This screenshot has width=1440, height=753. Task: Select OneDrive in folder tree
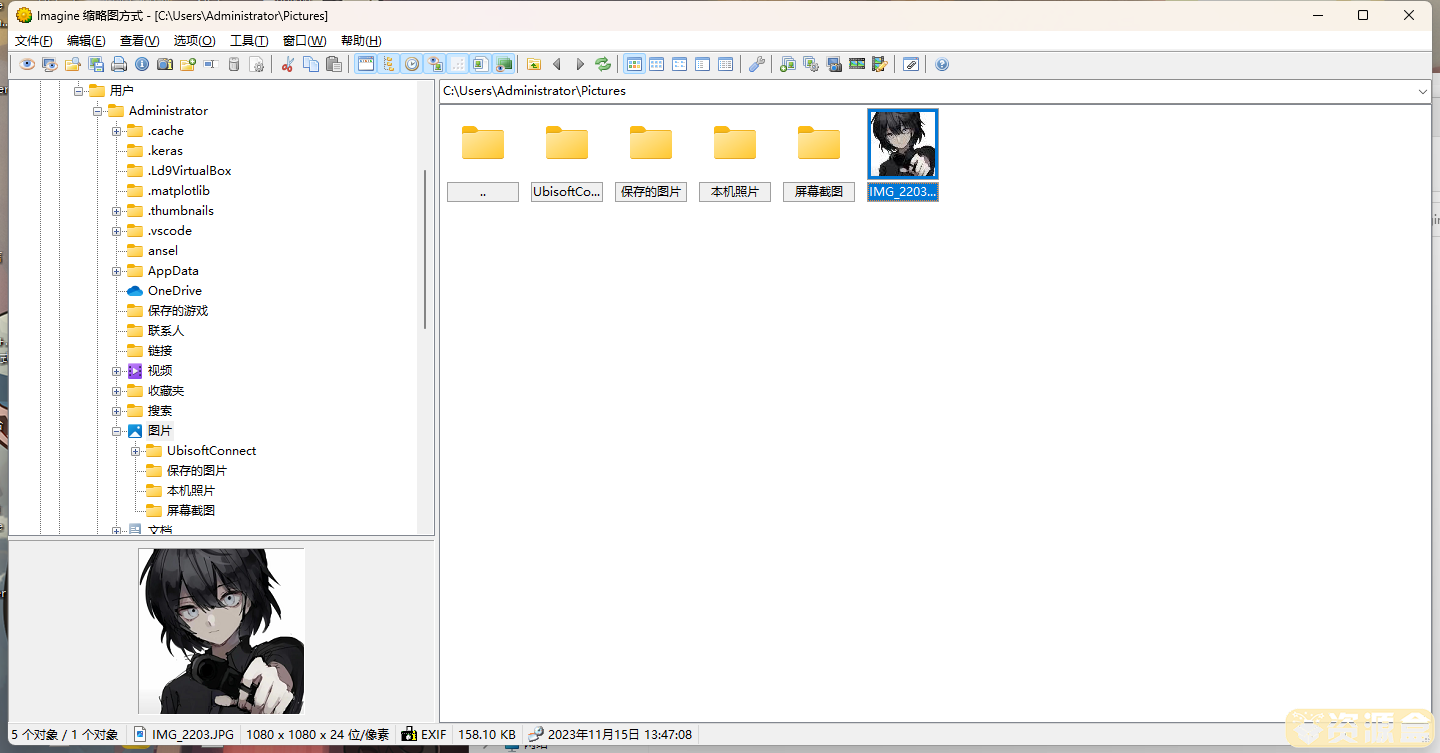(175, 291)
